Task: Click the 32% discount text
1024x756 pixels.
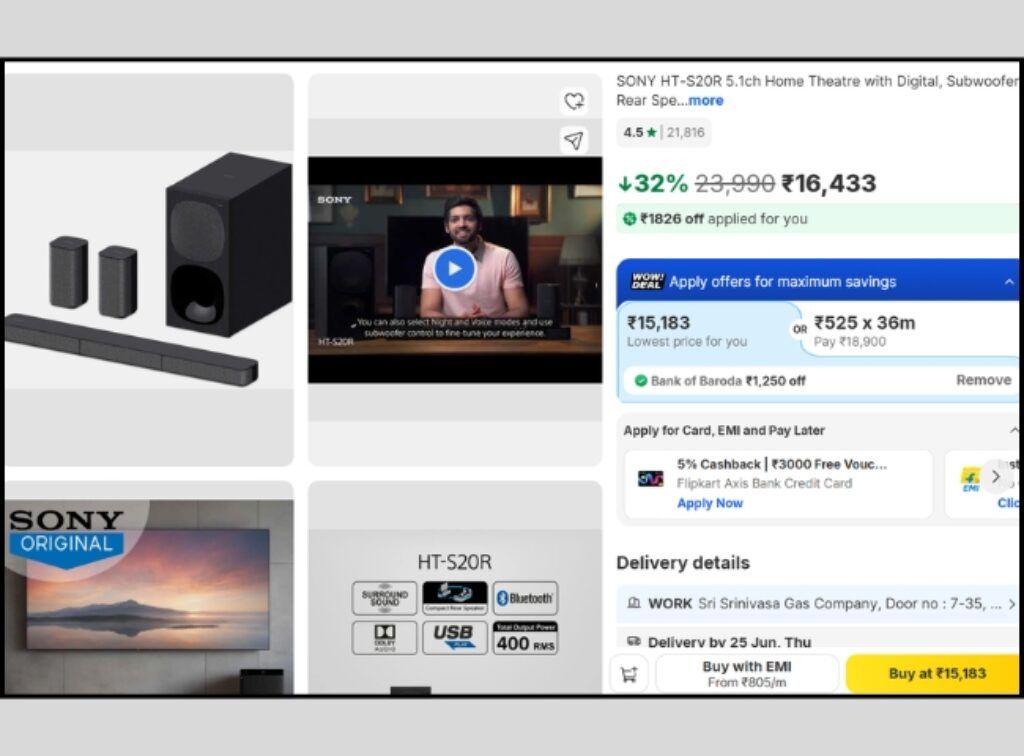Action: pos(653,183)
